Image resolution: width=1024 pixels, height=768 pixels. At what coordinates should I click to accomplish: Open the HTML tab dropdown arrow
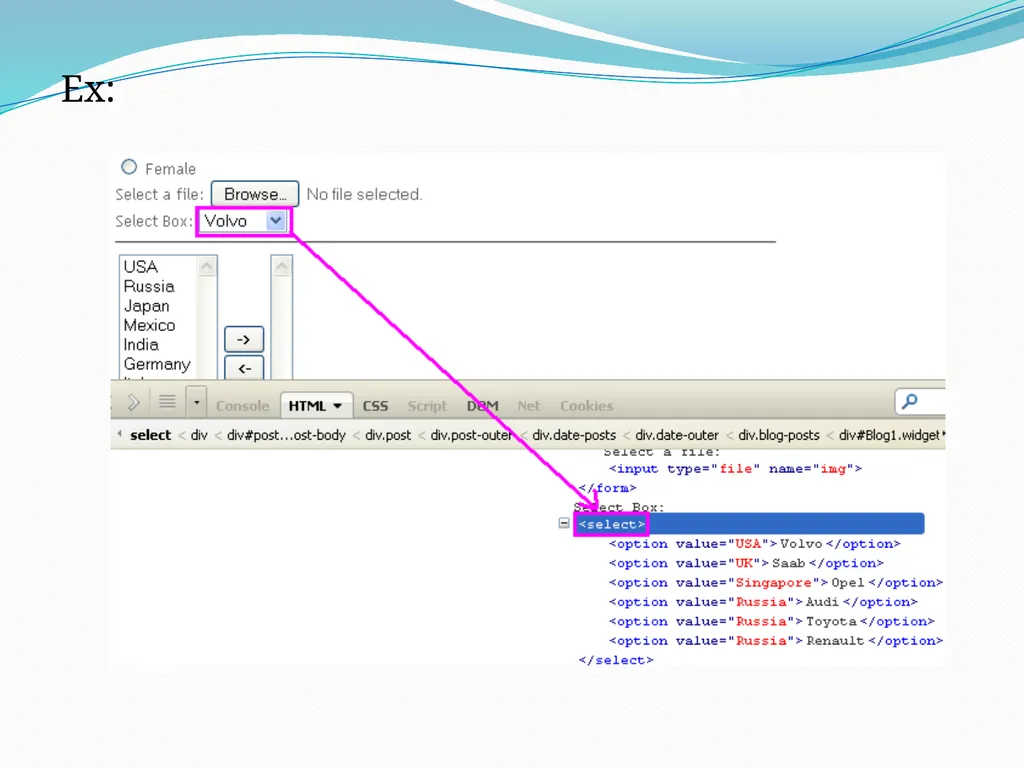(338, 406)
